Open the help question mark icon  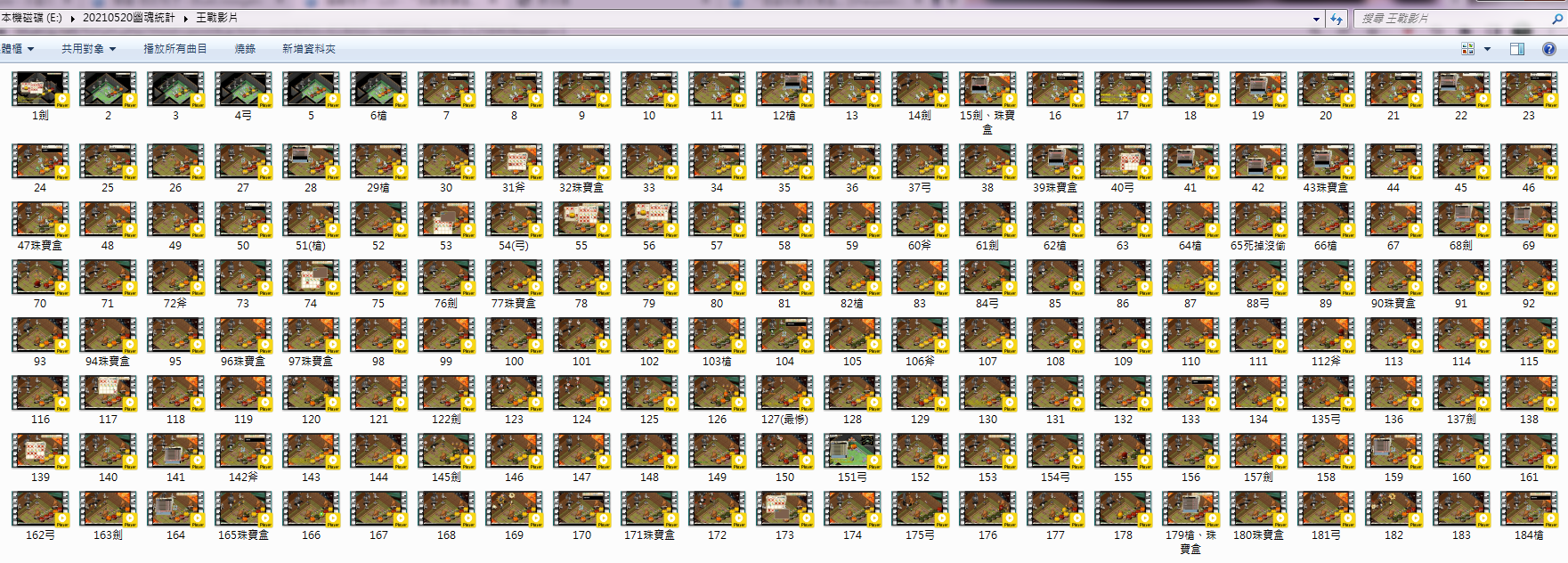pos(1548,49)
